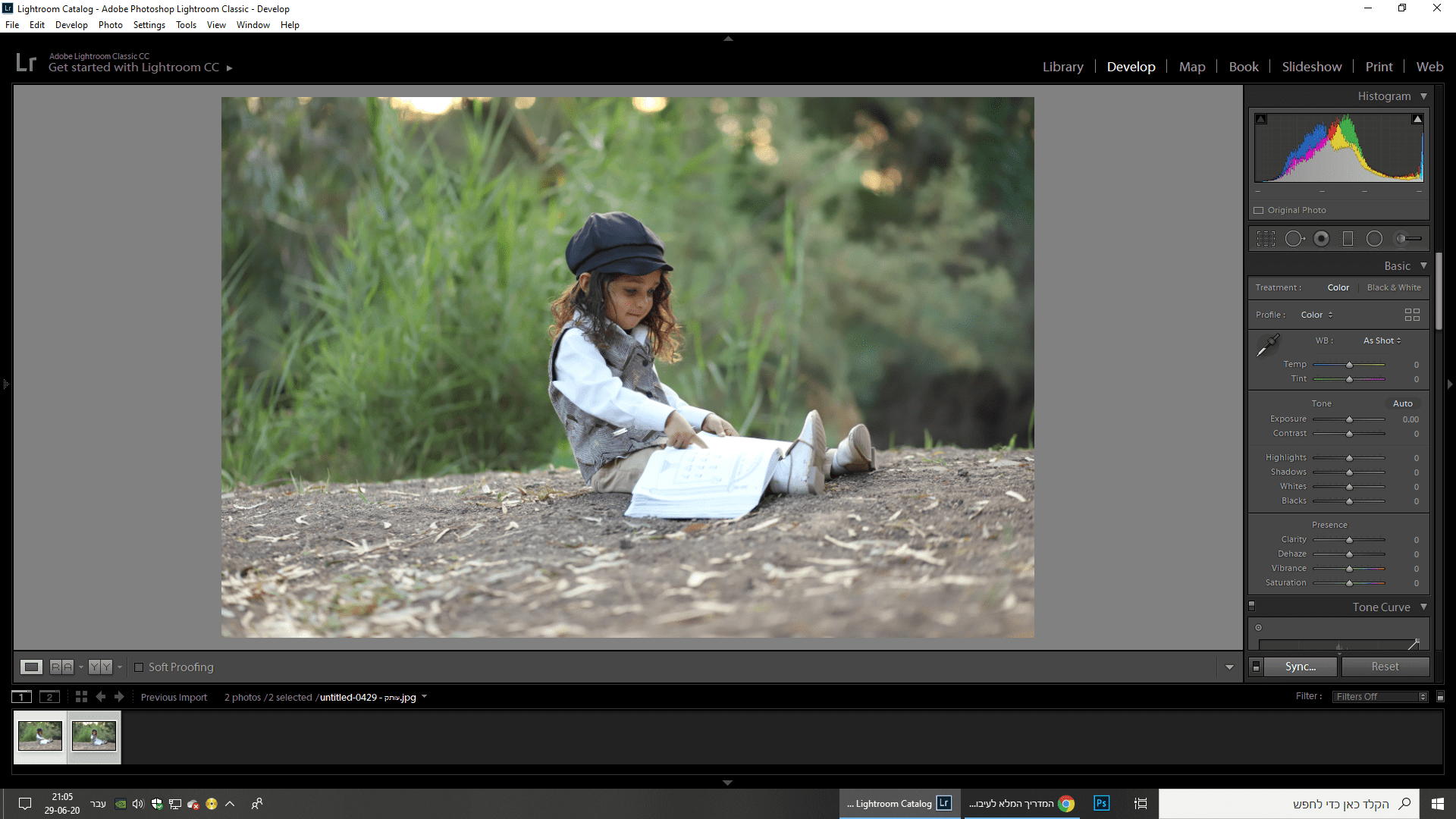Click the Exposure slider handle
Screen dimensions: 1456x819
pyautogui.click(x=1349, y=419)
